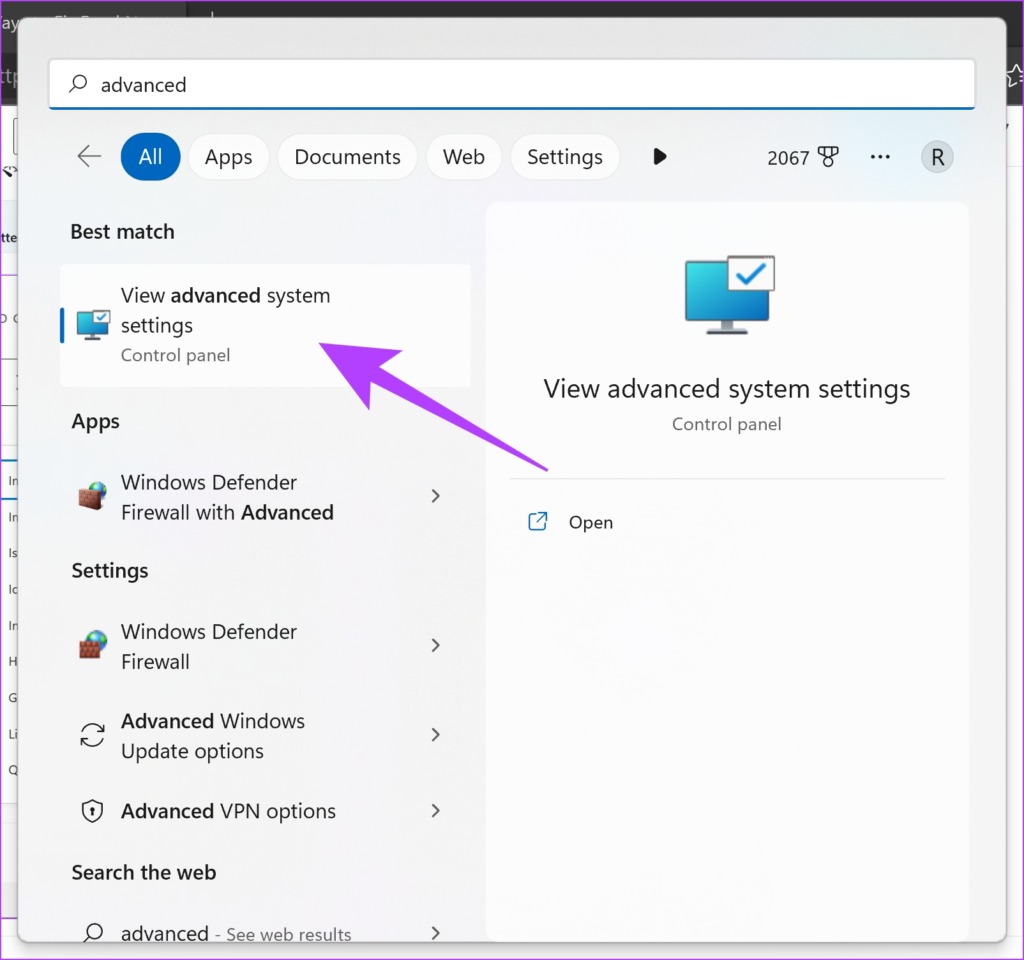
Task: Click the large preview icon for advanced system settings
Action: pos(727,292)
